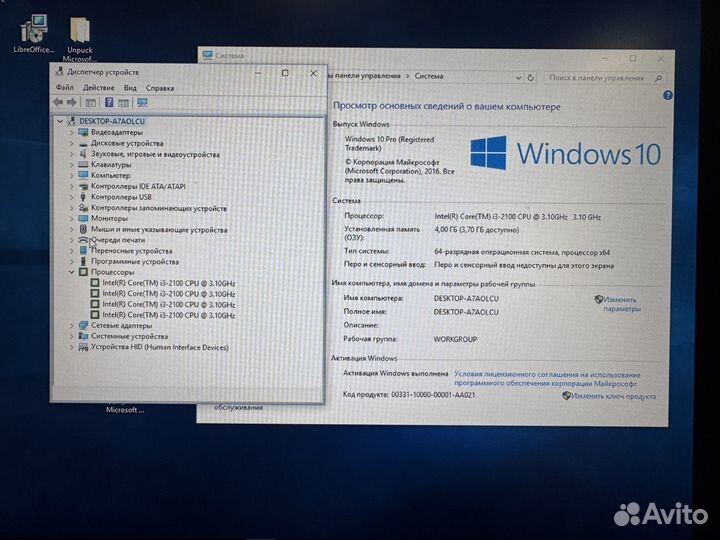720x540 pixels.
Task: Open the Microsoft license terms link
Action: point(546,379)
